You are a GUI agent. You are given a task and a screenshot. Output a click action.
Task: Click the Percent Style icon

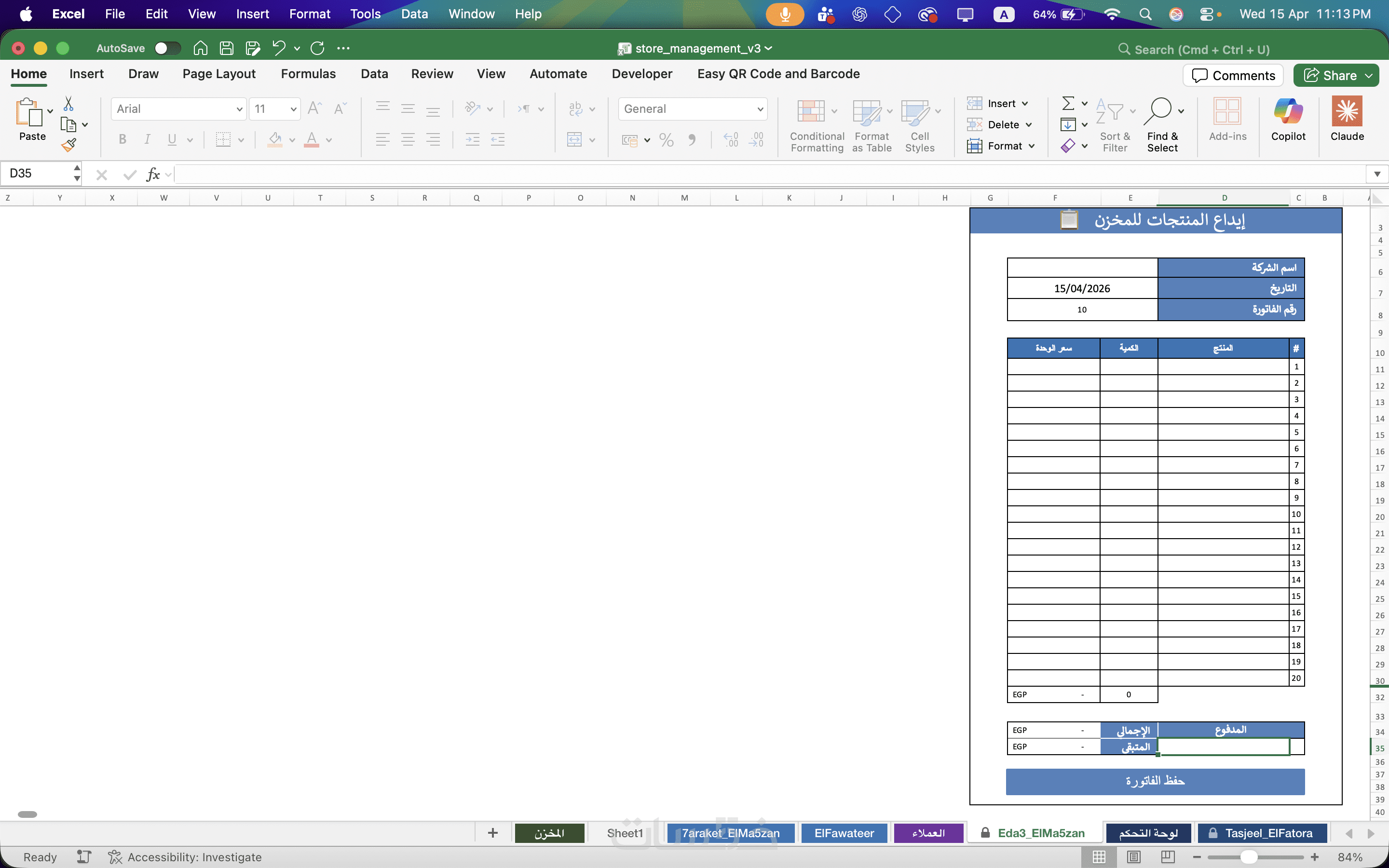(x=667, y=139)
